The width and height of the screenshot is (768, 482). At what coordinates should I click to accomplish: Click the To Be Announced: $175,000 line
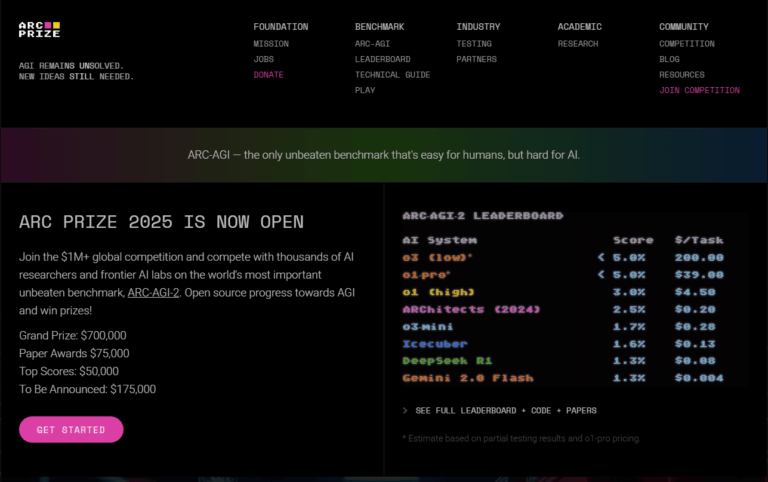pyautogui.click(x=87, y=389)
